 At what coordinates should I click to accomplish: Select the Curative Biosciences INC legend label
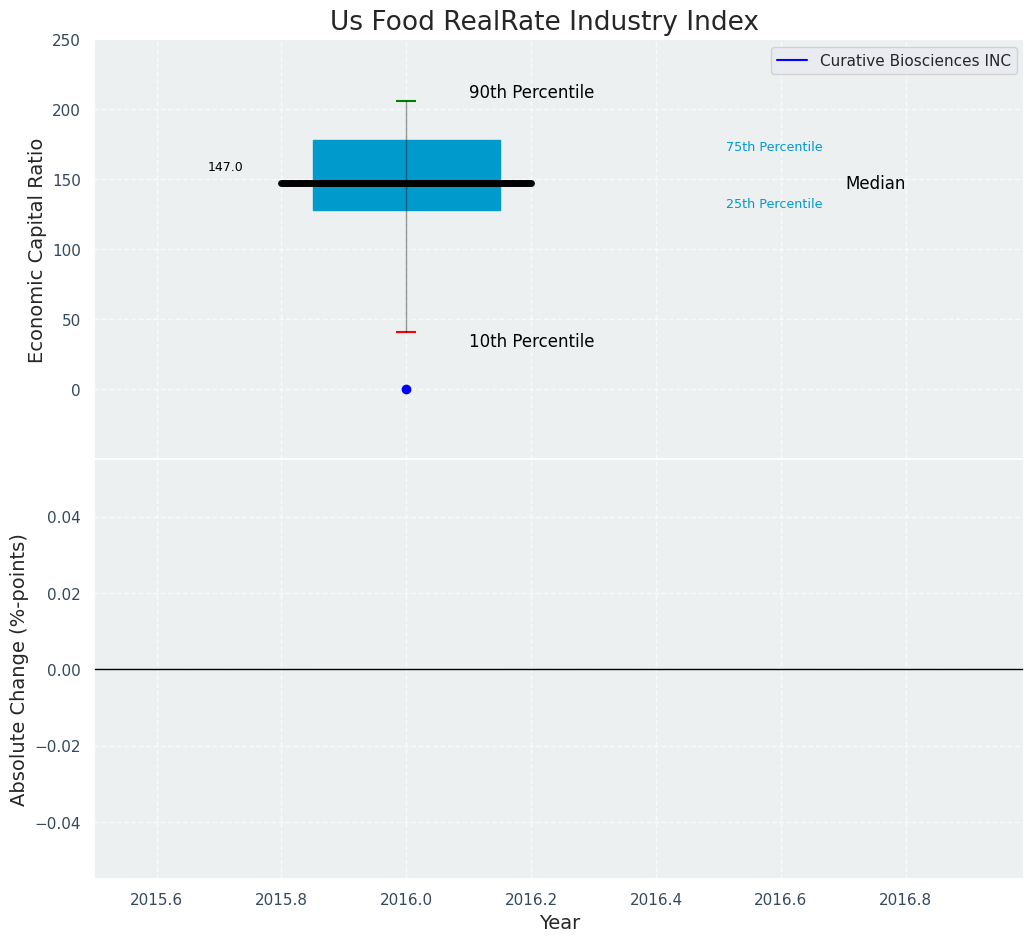[915, 61]
